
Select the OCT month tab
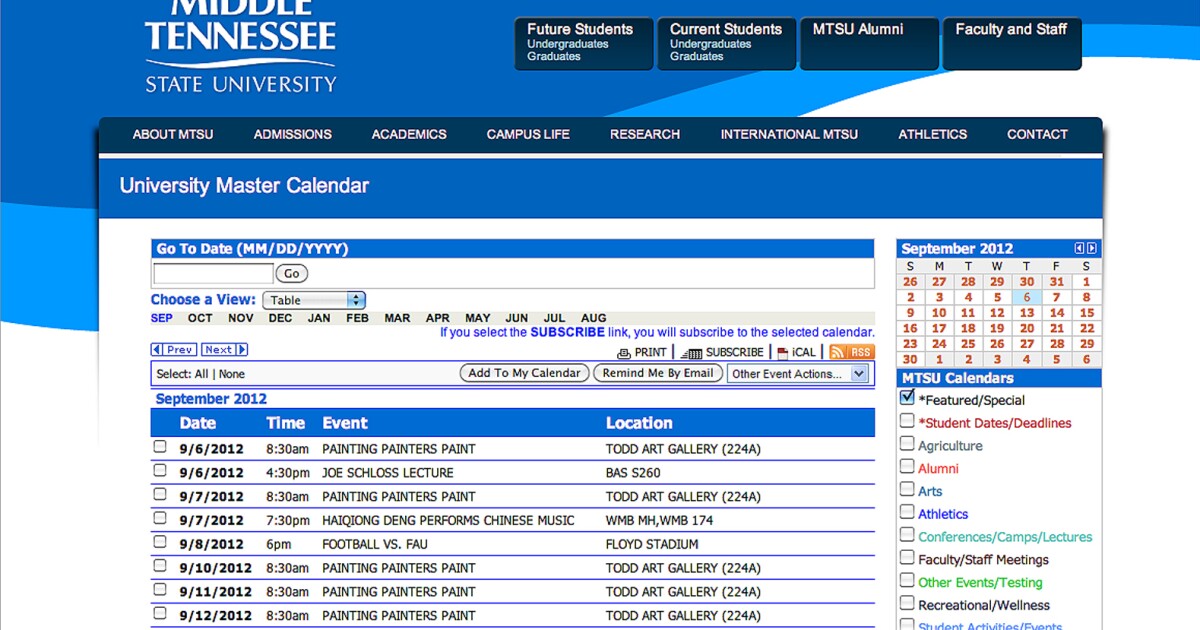[x=200, y=318]
